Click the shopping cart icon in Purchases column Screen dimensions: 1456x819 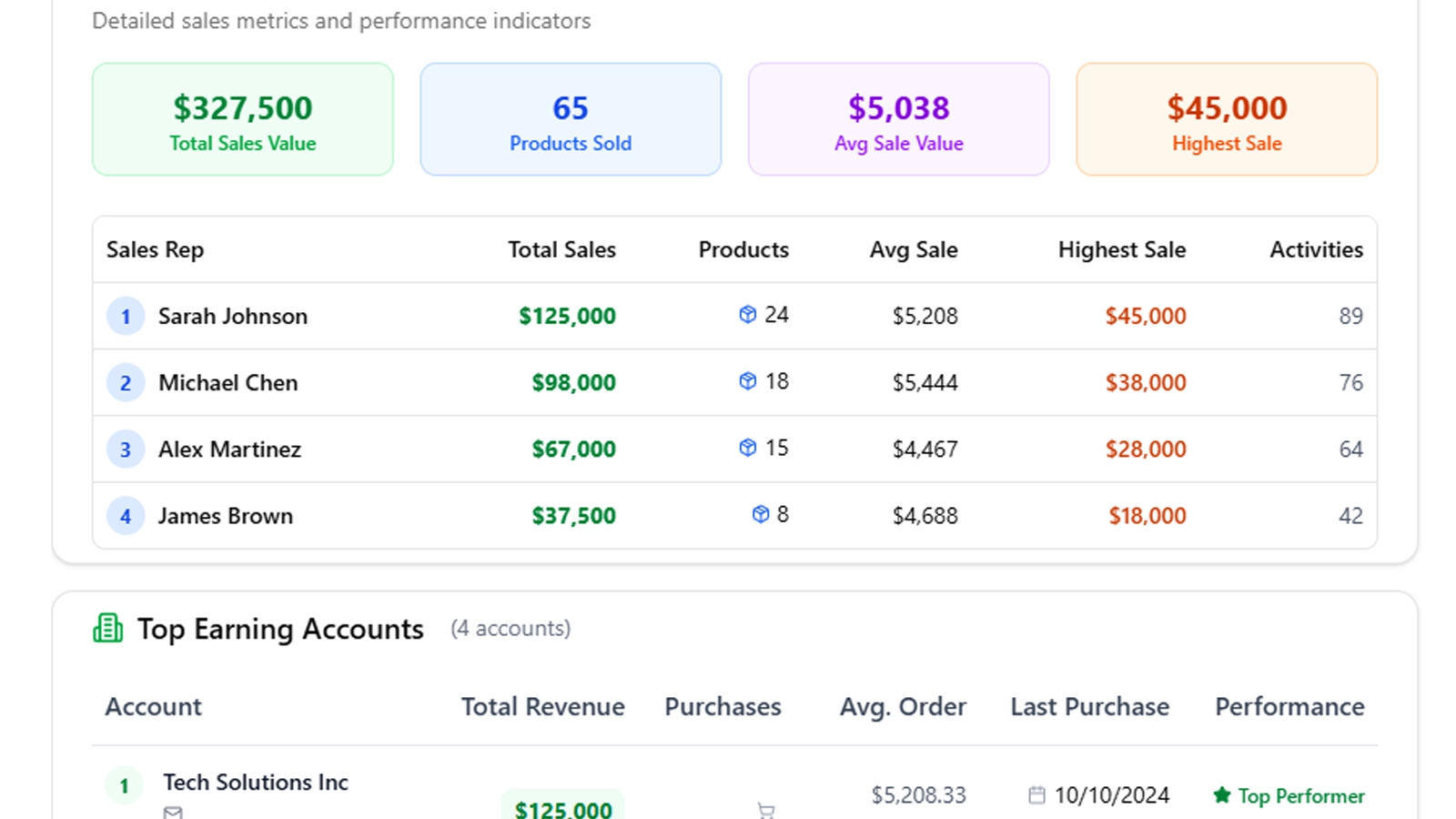[765, 810]
